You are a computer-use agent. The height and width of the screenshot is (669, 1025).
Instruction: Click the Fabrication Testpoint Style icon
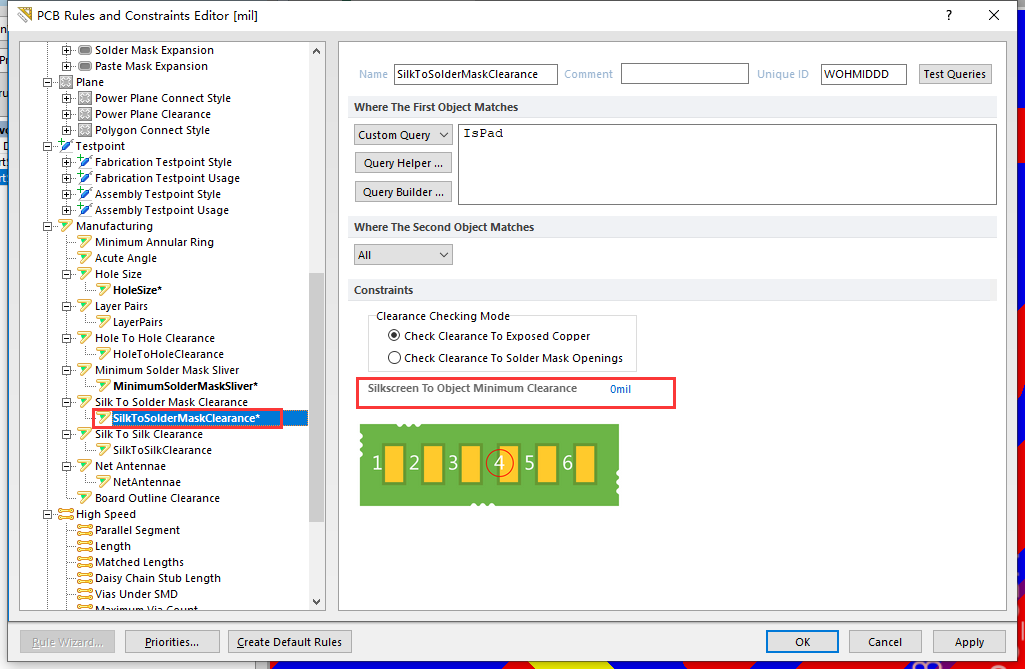pos(85,161)
